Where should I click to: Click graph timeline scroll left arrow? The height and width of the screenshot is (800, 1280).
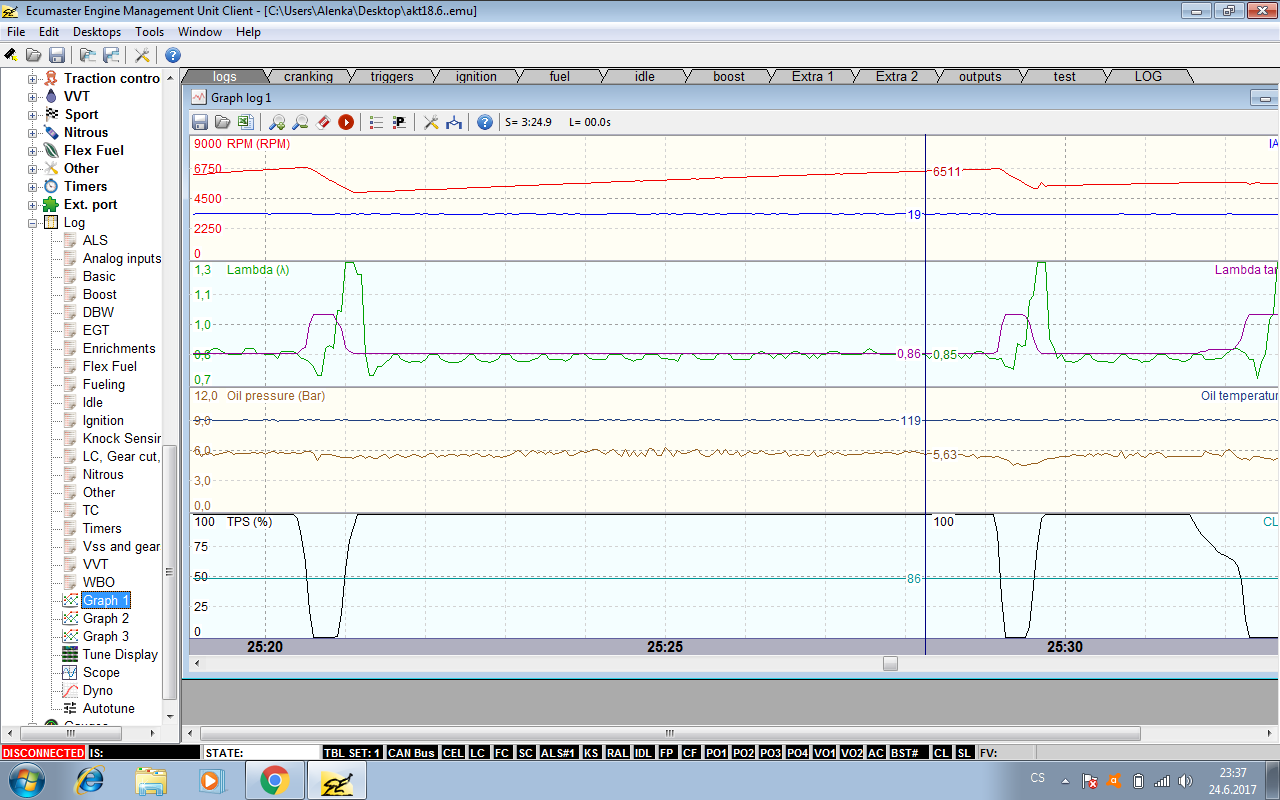coord(196,663)
